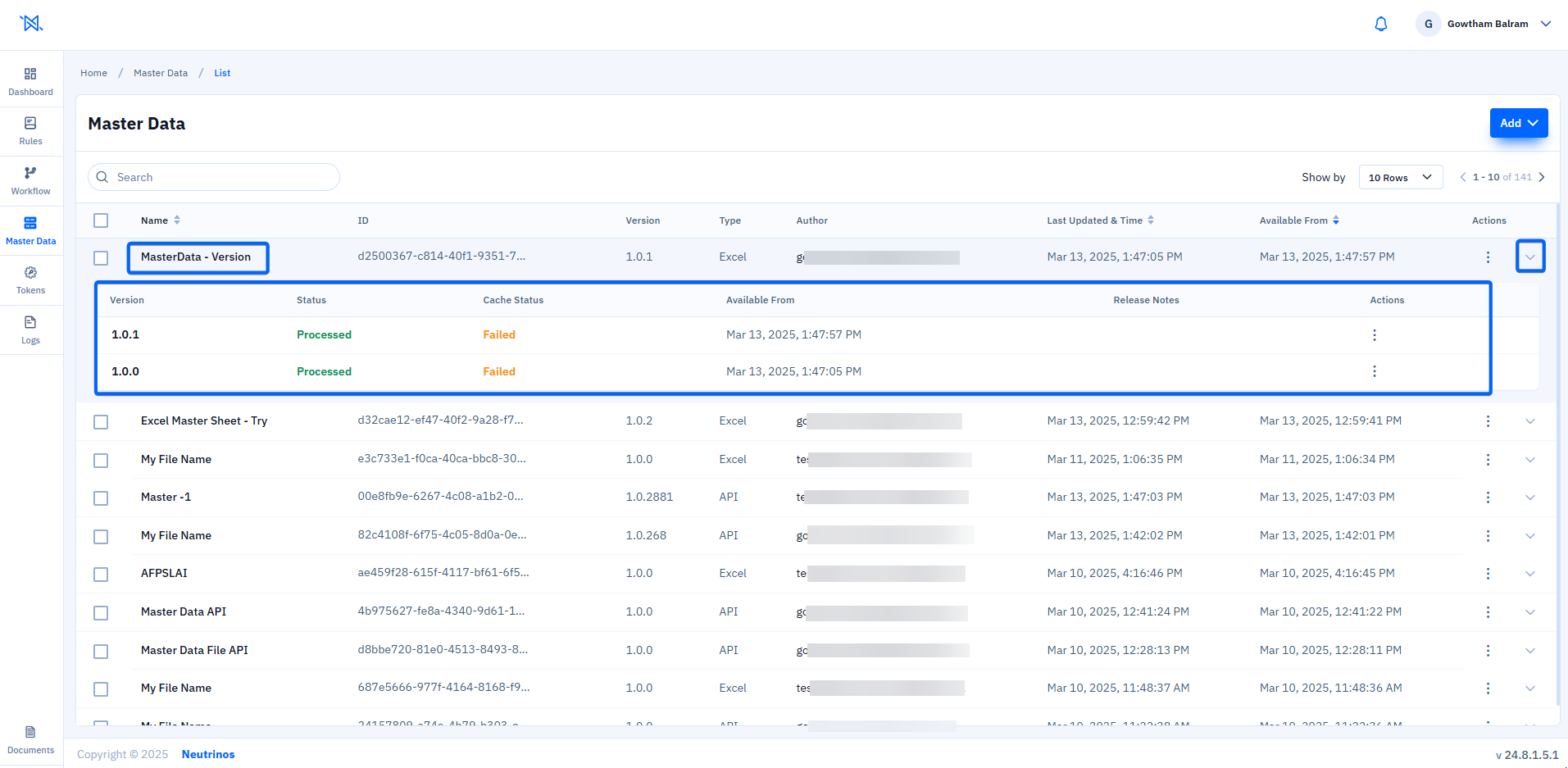Click the Master Data breadcrumb
Screen dimensions: 1568x768
click(x=161, y=73)
